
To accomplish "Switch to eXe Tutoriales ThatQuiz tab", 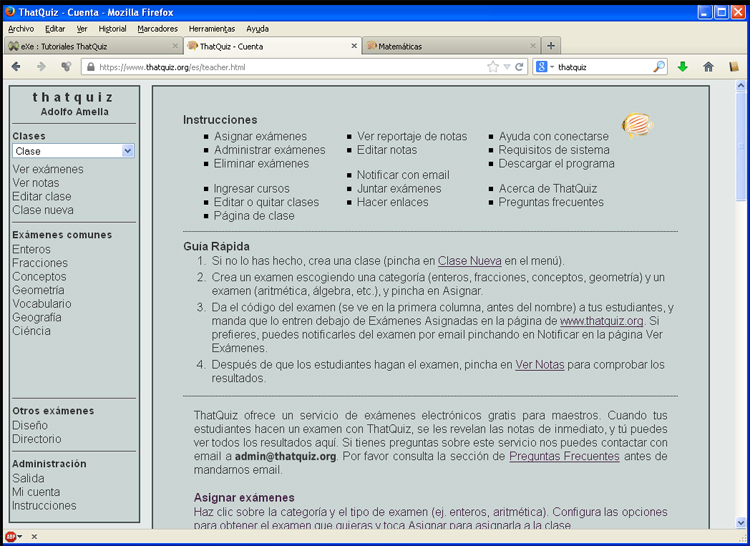I will [93, 46].
